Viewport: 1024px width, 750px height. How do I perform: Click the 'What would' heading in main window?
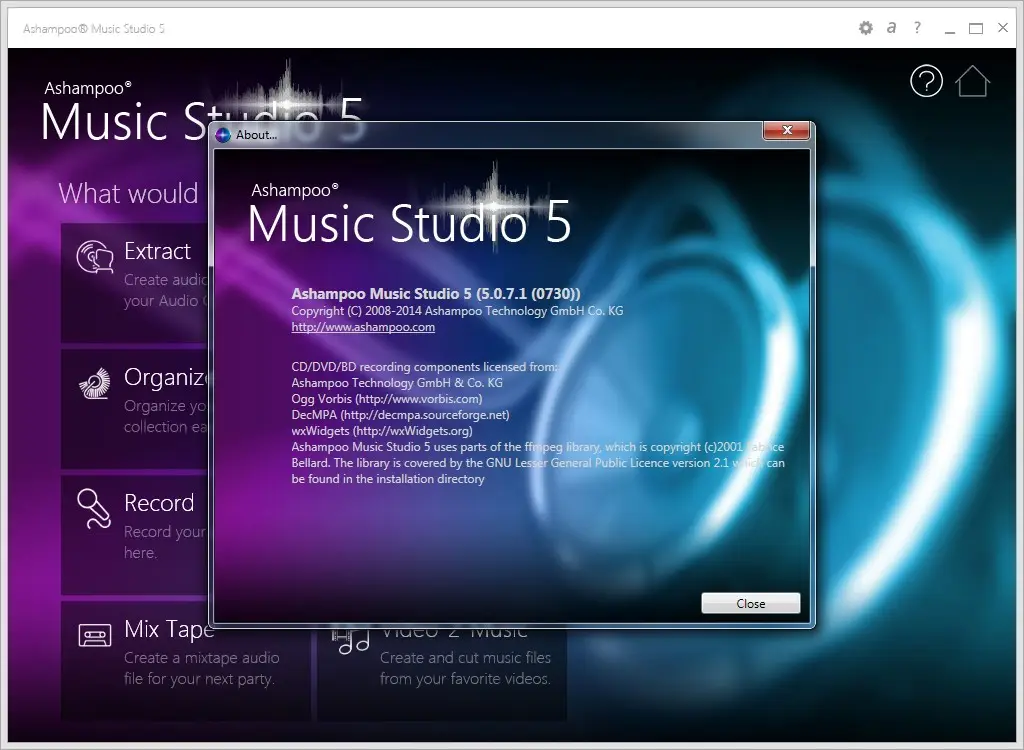coord(128,193)
